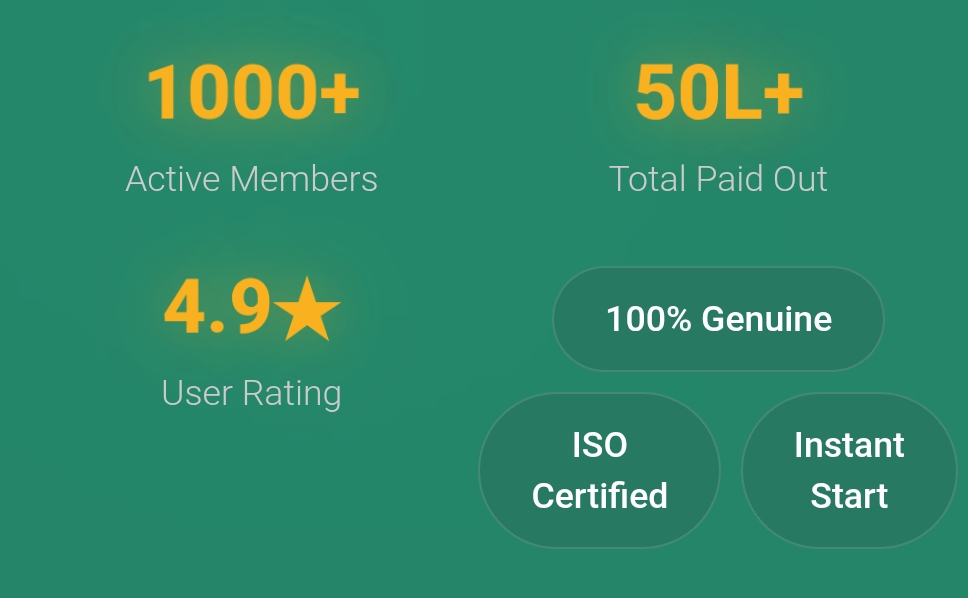The height and width of the screenshot is (598, 968).
Task: Click the plus sign after 1000
Action: pyautogui.click(x=340, y=93)
